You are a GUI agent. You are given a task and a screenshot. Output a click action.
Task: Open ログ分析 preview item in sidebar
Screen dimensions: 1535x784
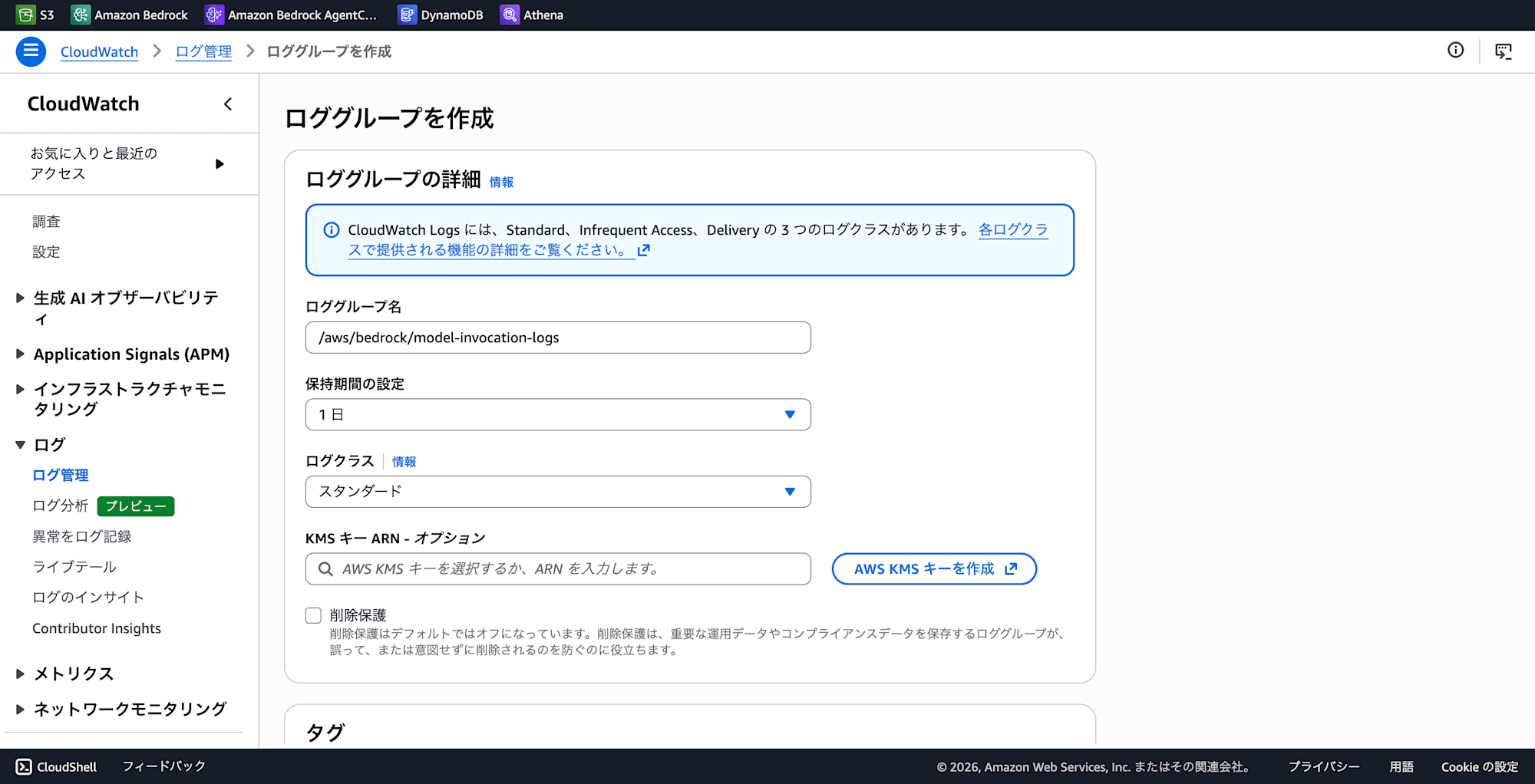coord(61,506)
